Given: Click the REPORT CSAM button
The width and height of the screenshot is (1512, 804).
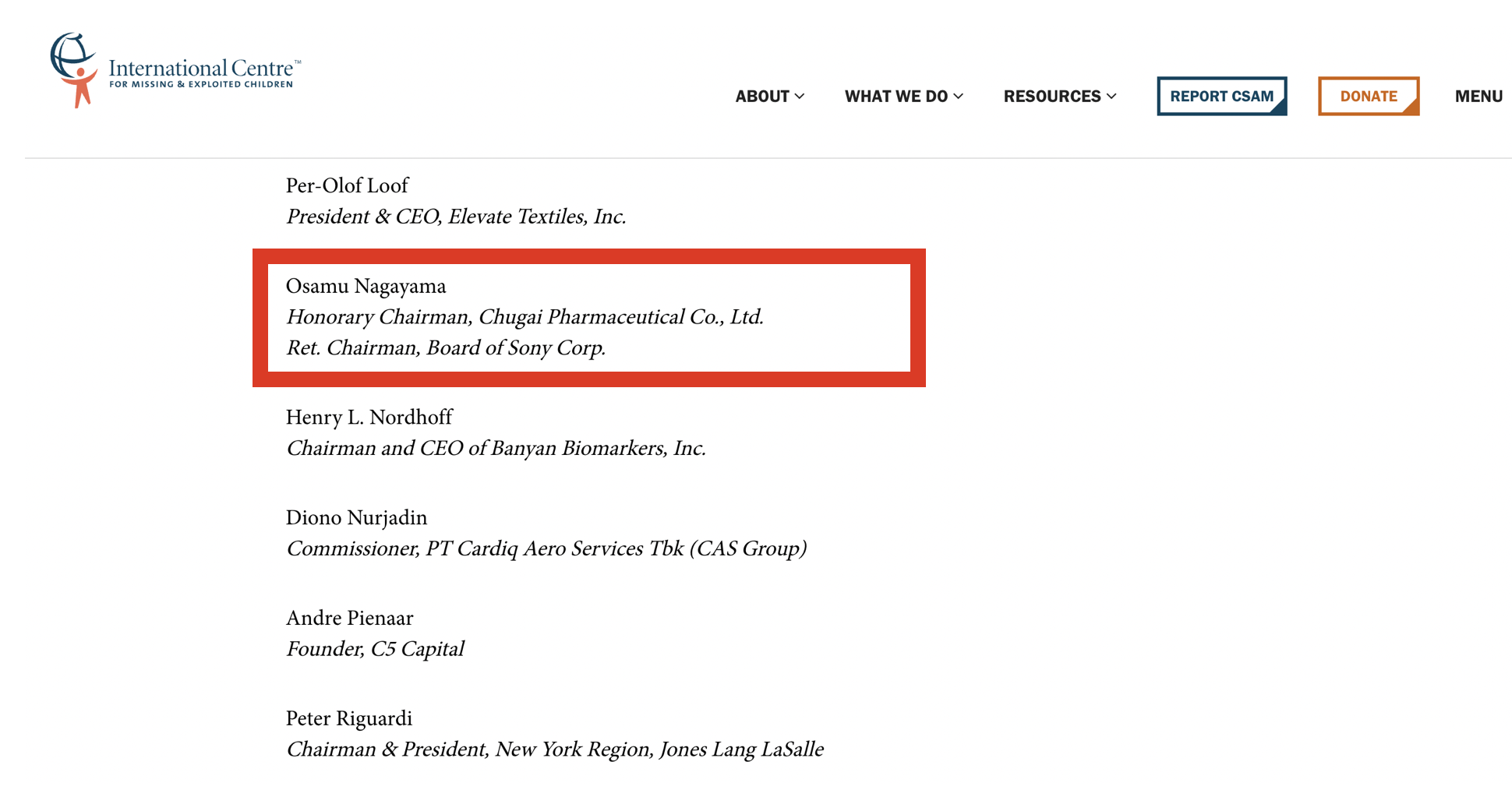Looking at the screenshot, I should (1222, 96).
